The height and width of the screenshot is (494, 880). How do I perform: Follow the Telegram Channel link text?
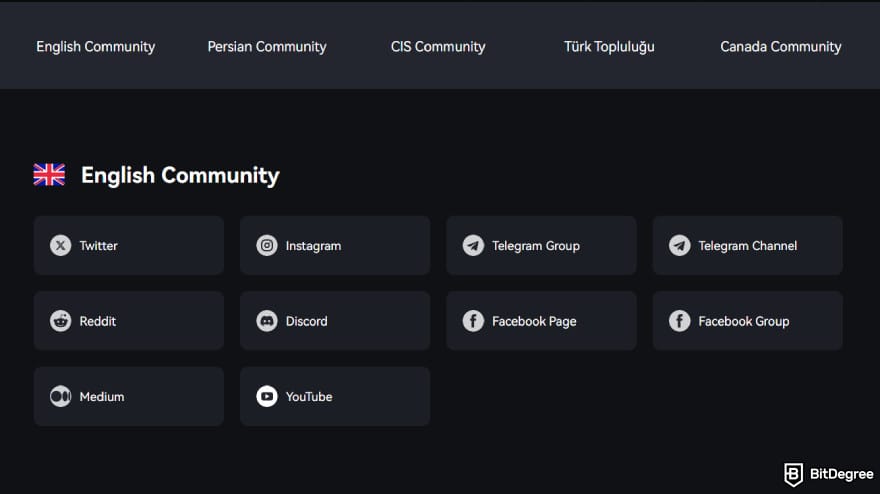(748, 246)
